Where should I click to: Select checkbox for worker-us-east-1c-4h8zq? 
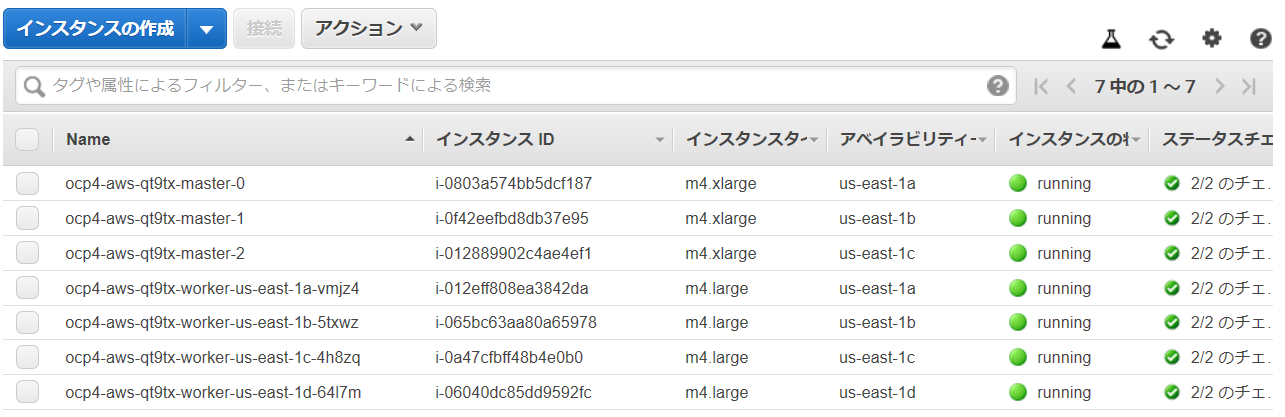coord(27,357)
